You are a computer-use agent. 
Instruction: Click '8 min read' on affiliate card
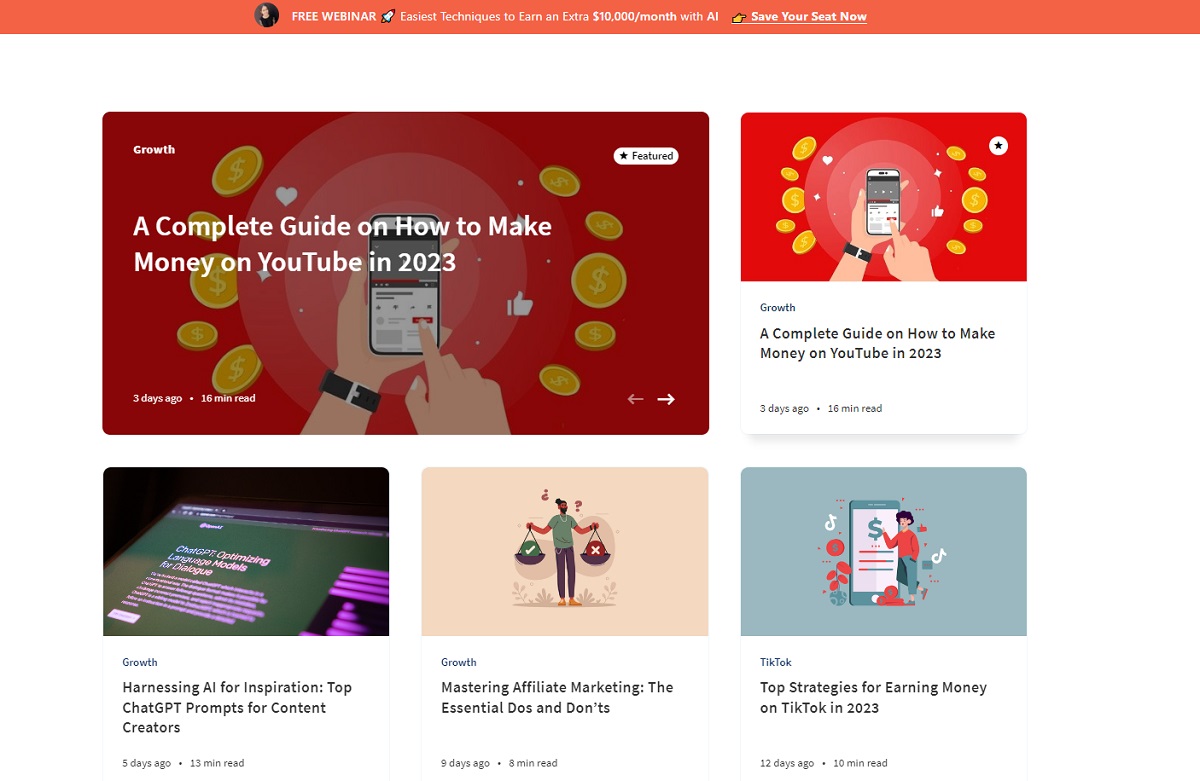533,763
